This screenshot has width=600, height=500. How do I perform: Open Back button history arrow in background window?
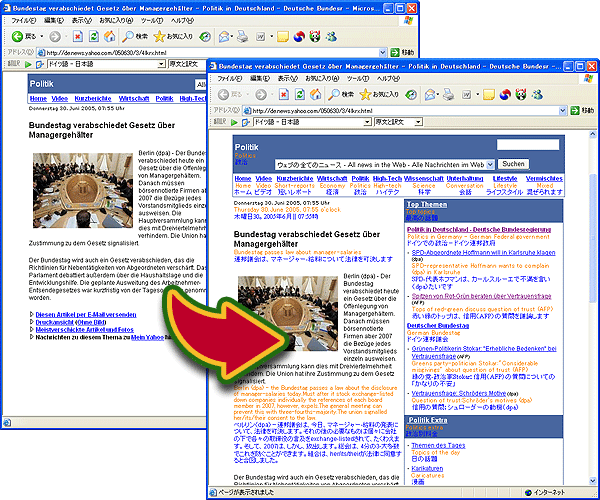point(42,36)
